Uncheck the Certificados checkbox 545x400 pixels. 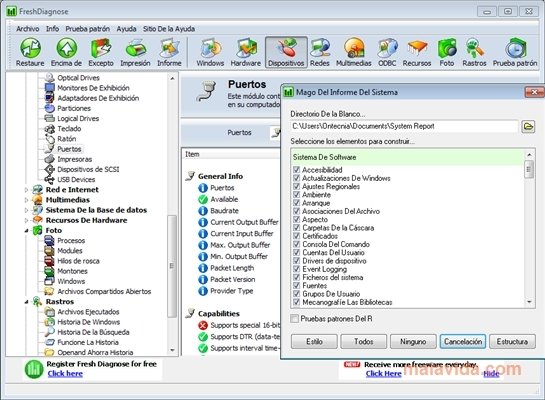coord(296,236)
